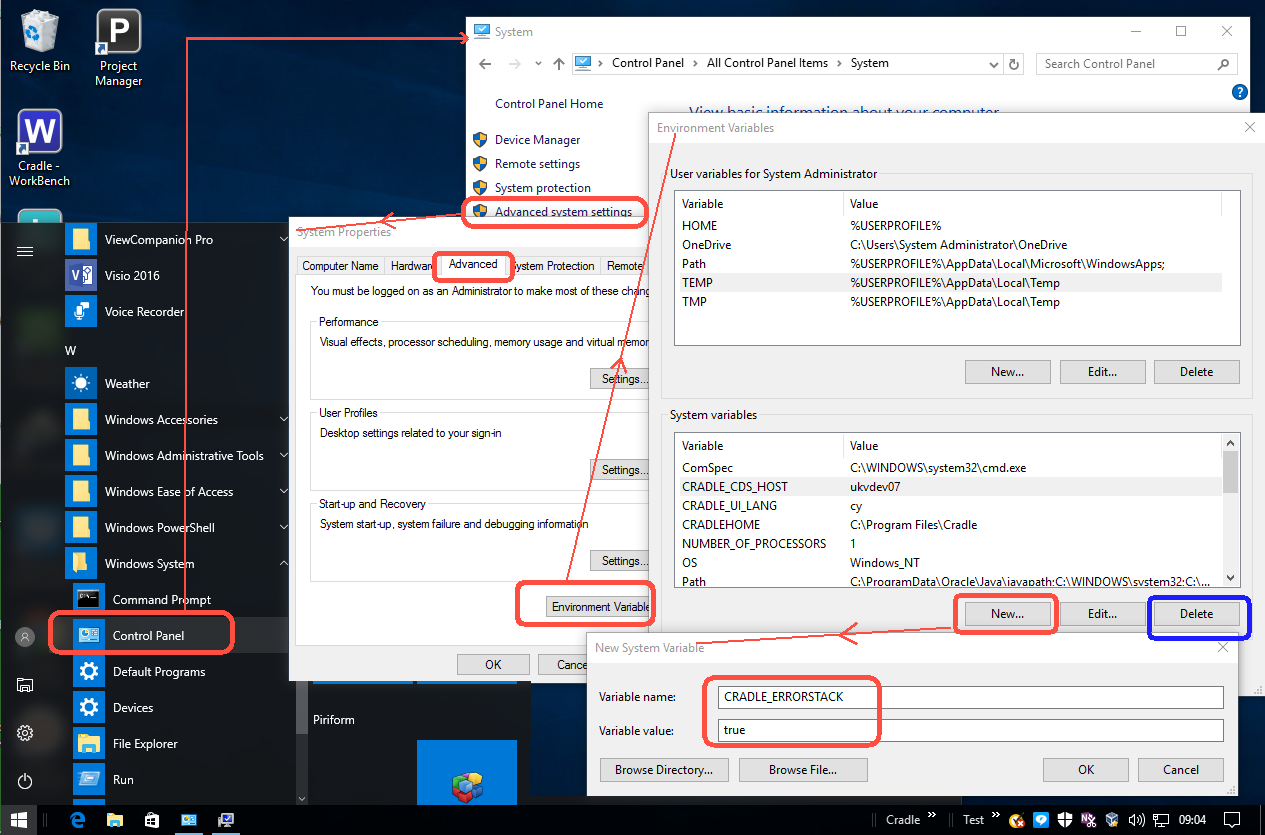Expand Windows Accessories folder in Start
The image size is (1265, 835).
point(284,420)
